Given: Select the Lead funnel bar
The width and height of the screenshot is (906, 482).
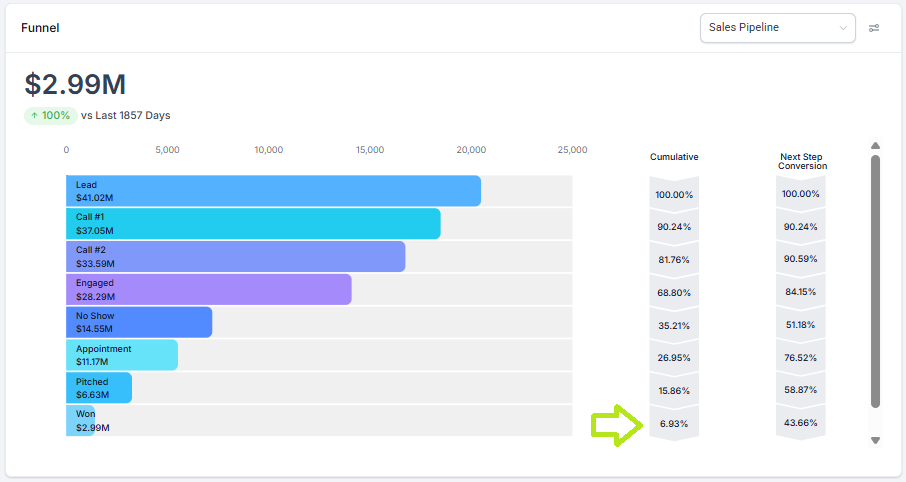Looking at the screenshot, I should [273, 191].
